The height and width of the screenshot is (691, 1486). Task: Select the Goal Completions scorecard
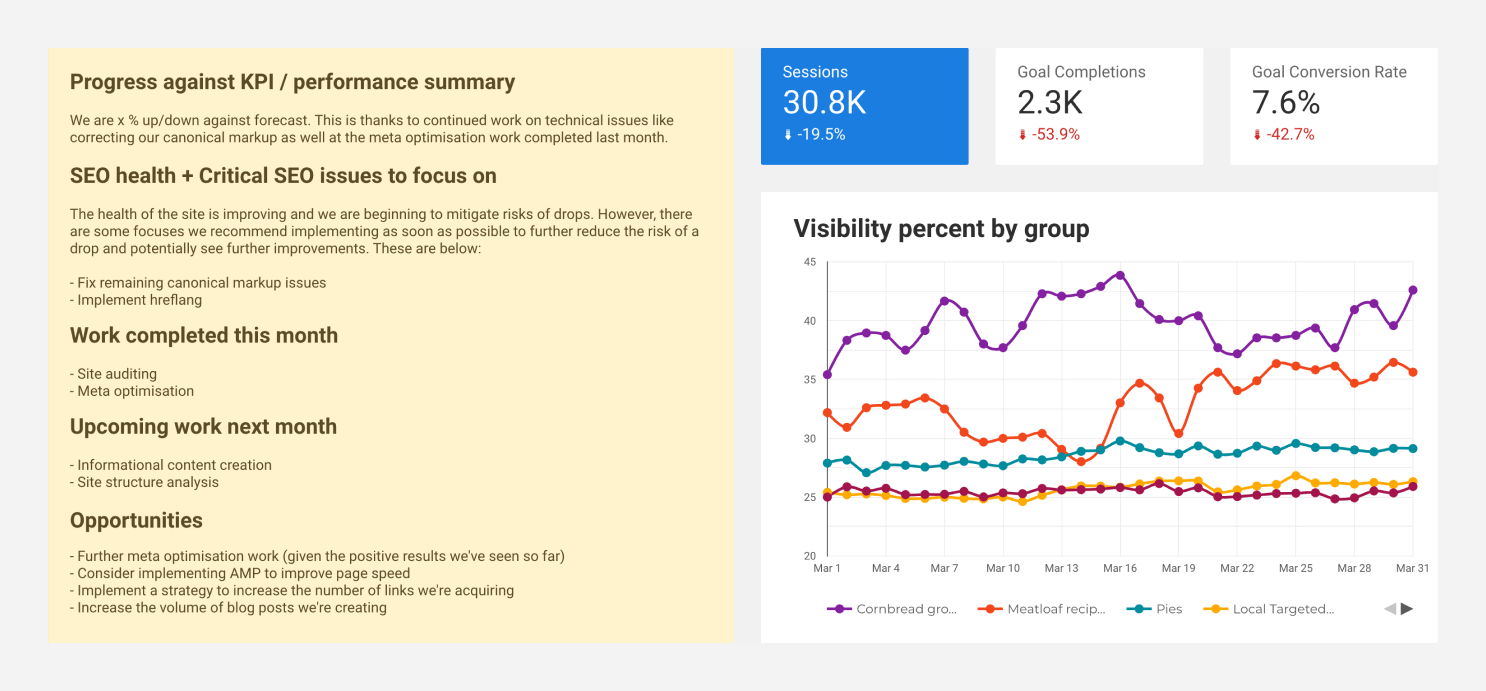coord(1099,106)
